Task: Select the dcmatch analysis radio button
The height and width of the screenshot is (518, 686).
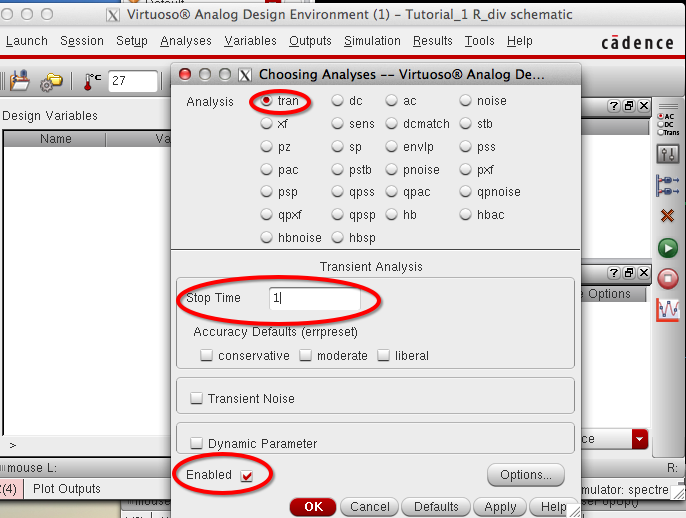Action: click(x=391, y=123)
